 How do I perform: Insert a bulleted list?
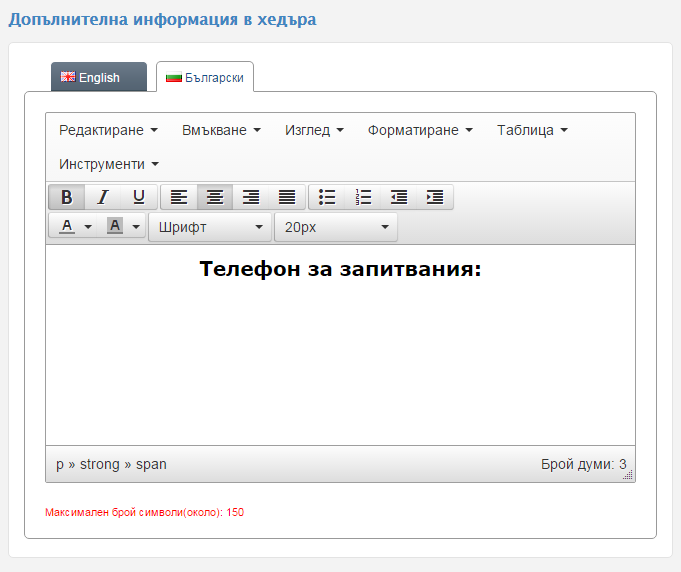[x=327, y=197]
